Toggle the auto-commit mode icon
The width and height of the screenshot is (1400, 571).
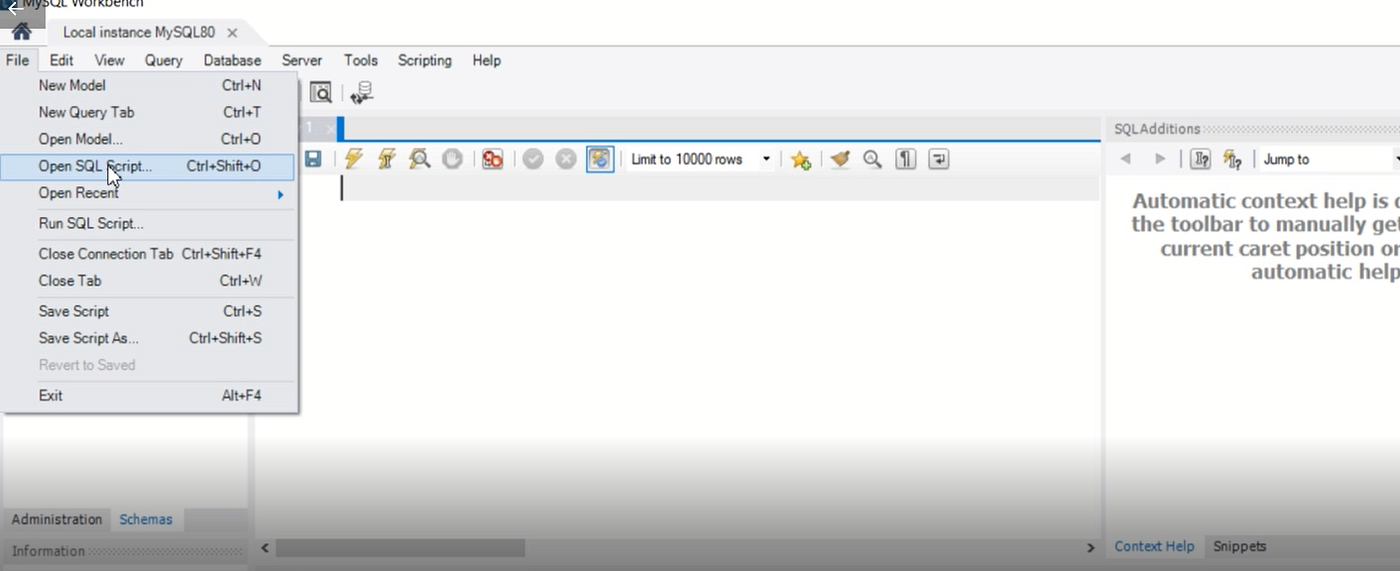(600, 159)
